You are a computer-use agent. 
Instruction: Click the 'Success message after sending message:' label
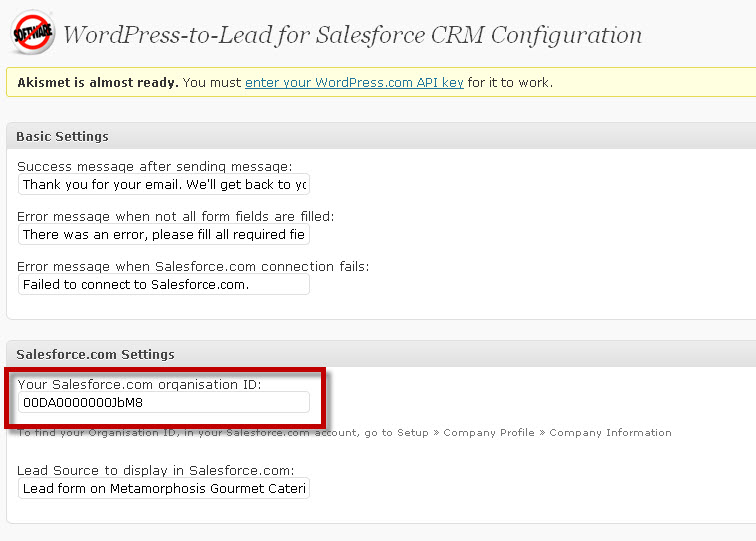point(154,166)
